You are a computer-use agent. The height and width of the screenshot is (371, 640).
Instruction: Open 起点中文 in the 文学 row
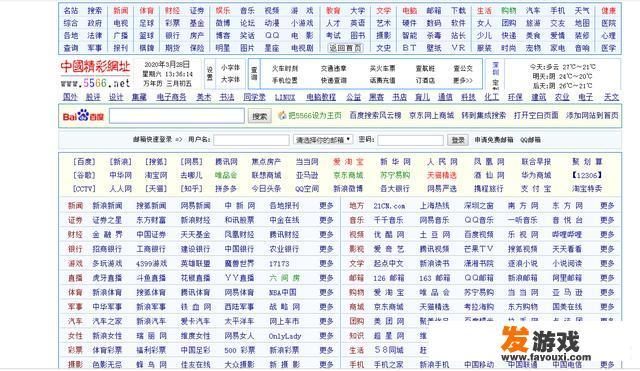389,264
